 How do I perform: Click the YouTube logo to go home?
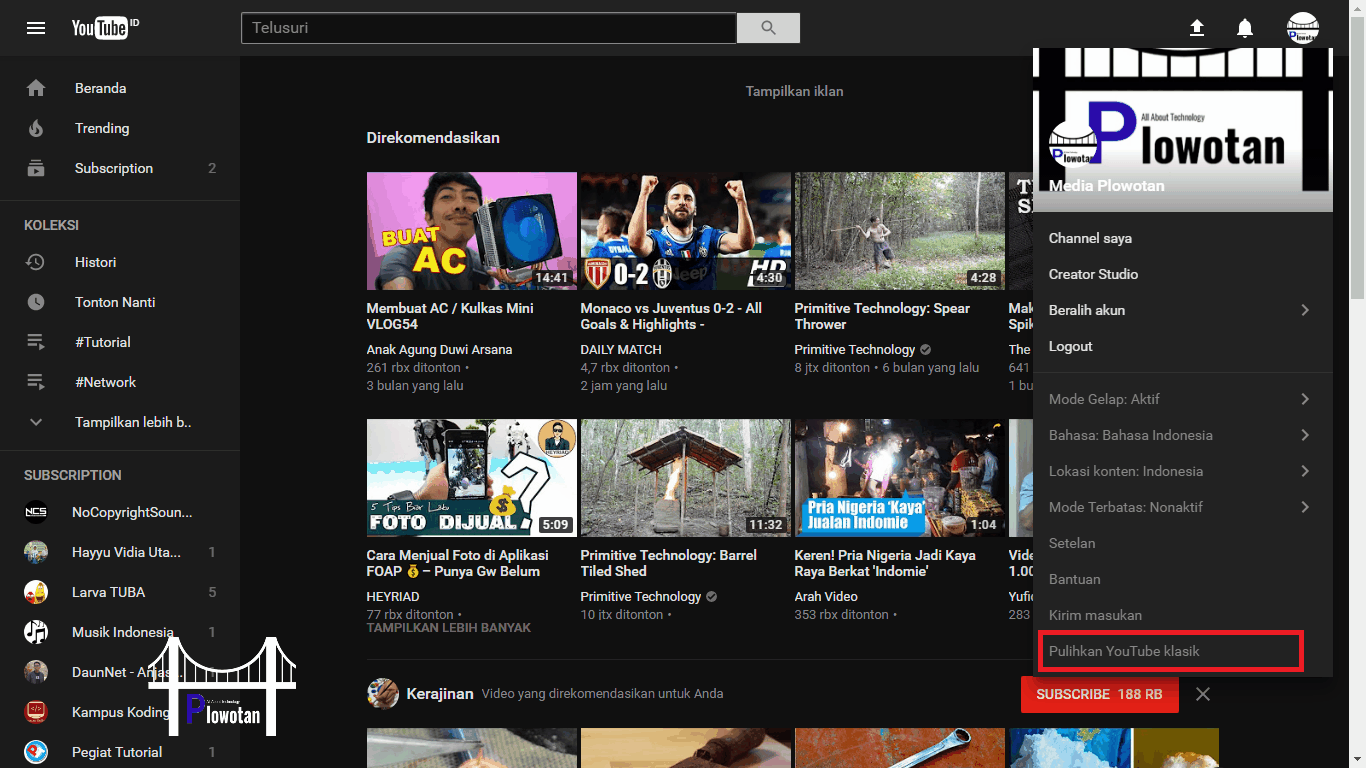(101, 27)
